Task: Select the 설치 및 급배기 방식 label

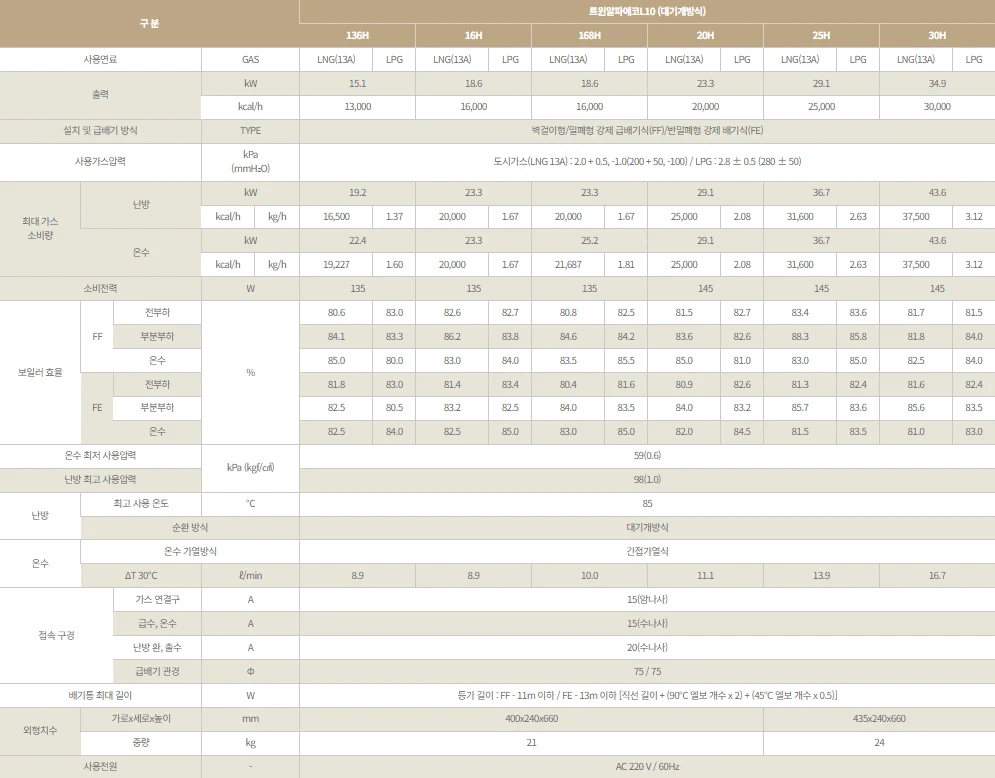Action: pyautogui.click(x=100, y=131)
